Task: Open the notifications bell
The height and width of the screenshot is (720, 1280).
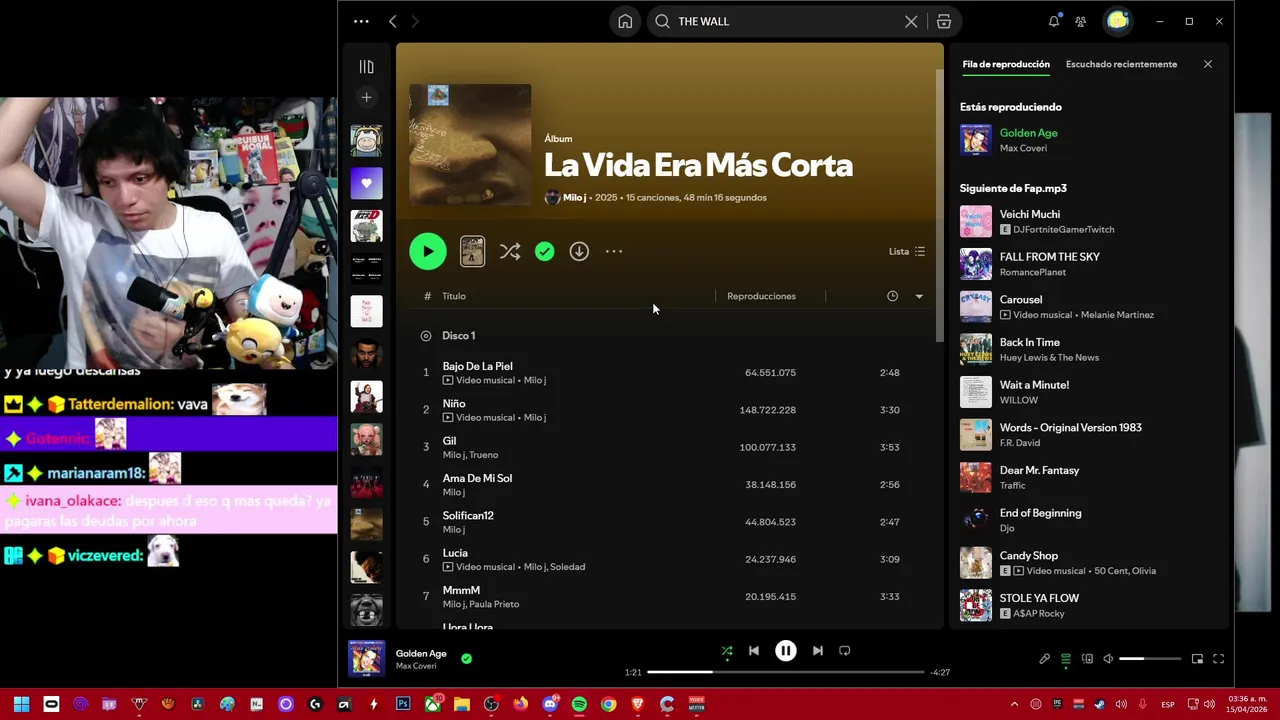Action: point(1054,21)
